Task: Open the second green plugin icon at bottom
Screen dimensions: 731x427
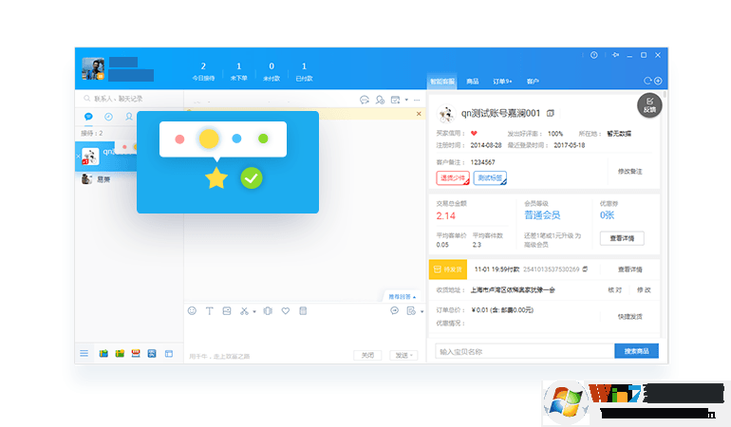Action: [120, 353]
